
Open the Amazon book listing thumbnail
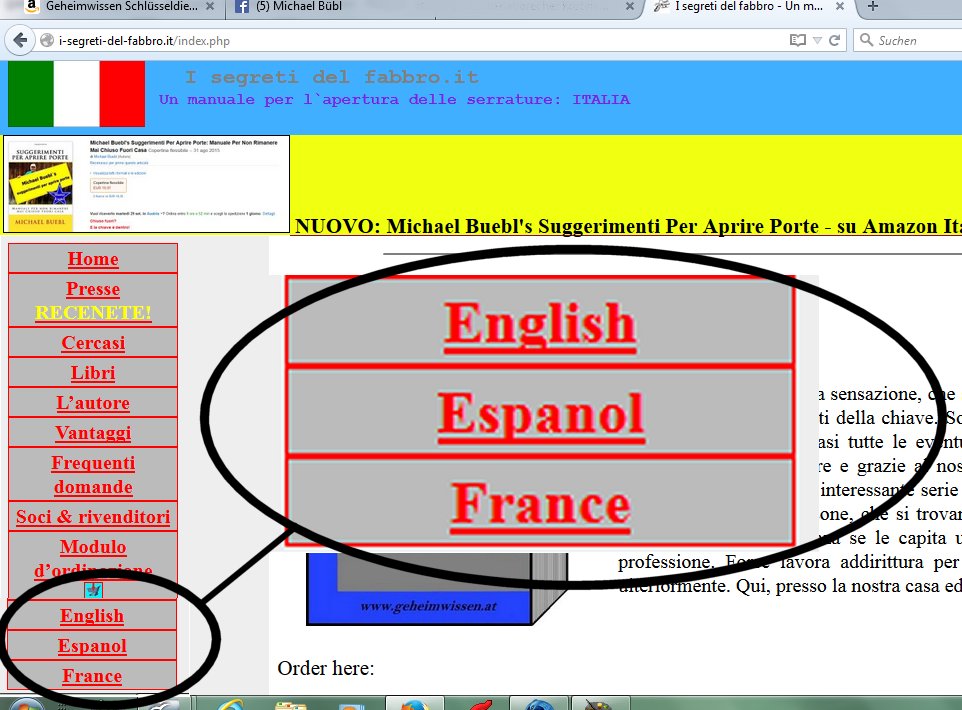tap(146, 184)
